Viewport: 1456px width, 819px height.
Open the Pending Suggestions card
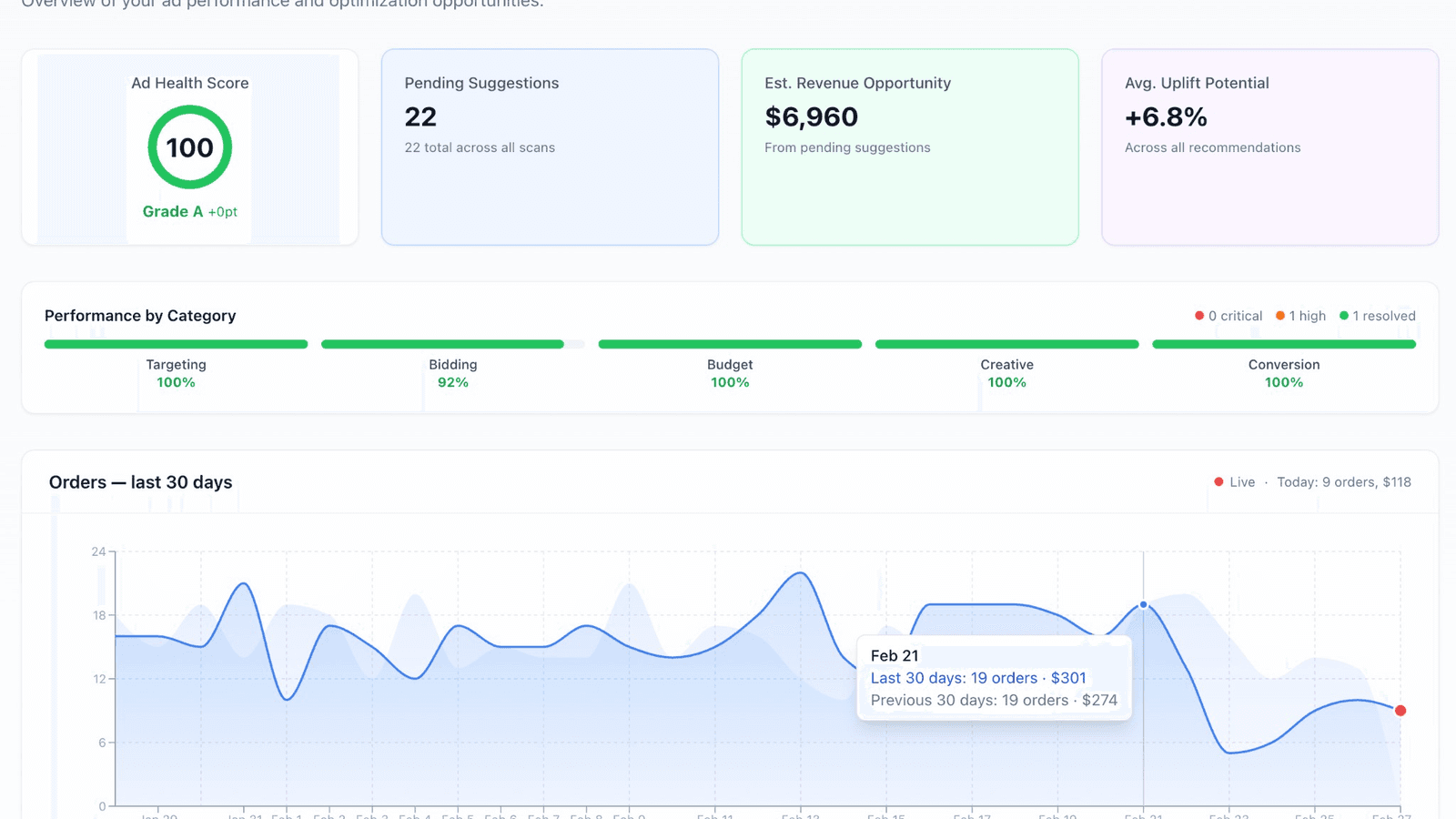point(550,147)
